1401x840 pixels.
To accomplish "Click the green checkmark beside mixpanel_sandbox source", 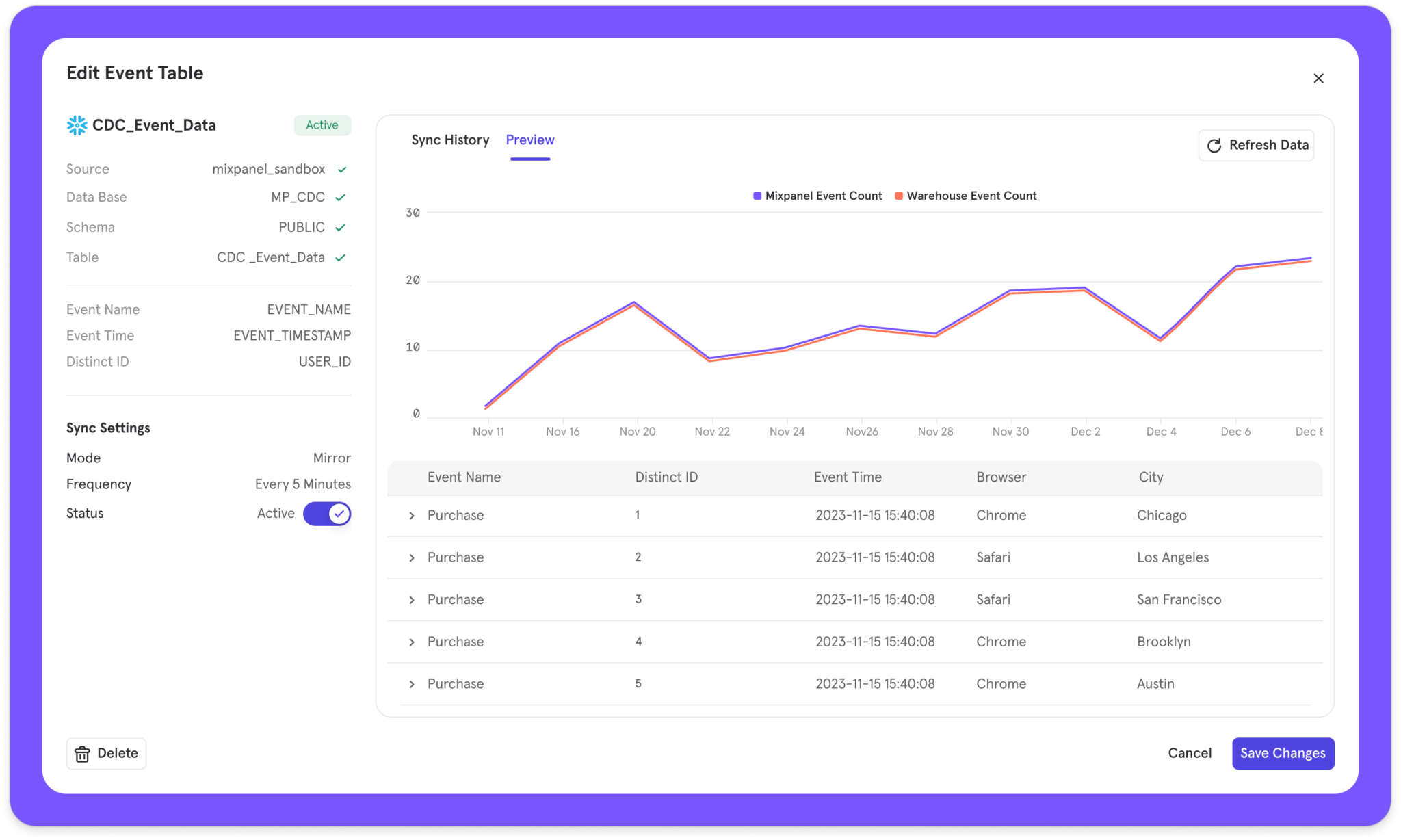I will [x=342, y=170].
